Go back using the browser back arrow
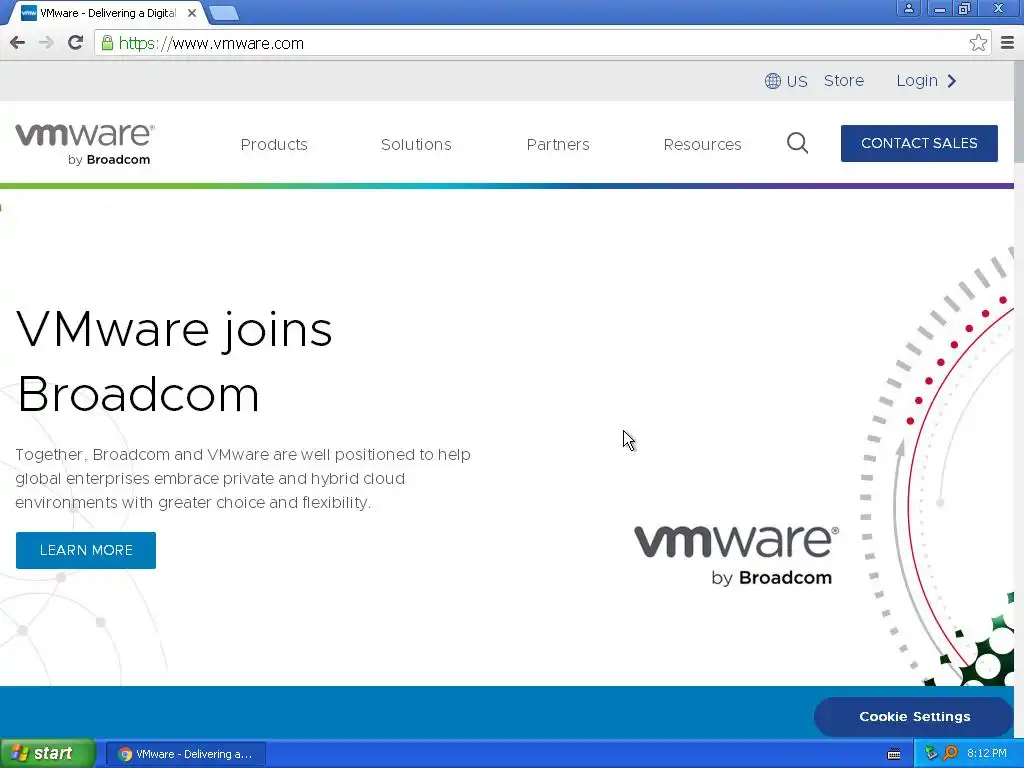The image size is (1024, 768). click(18, 43)
